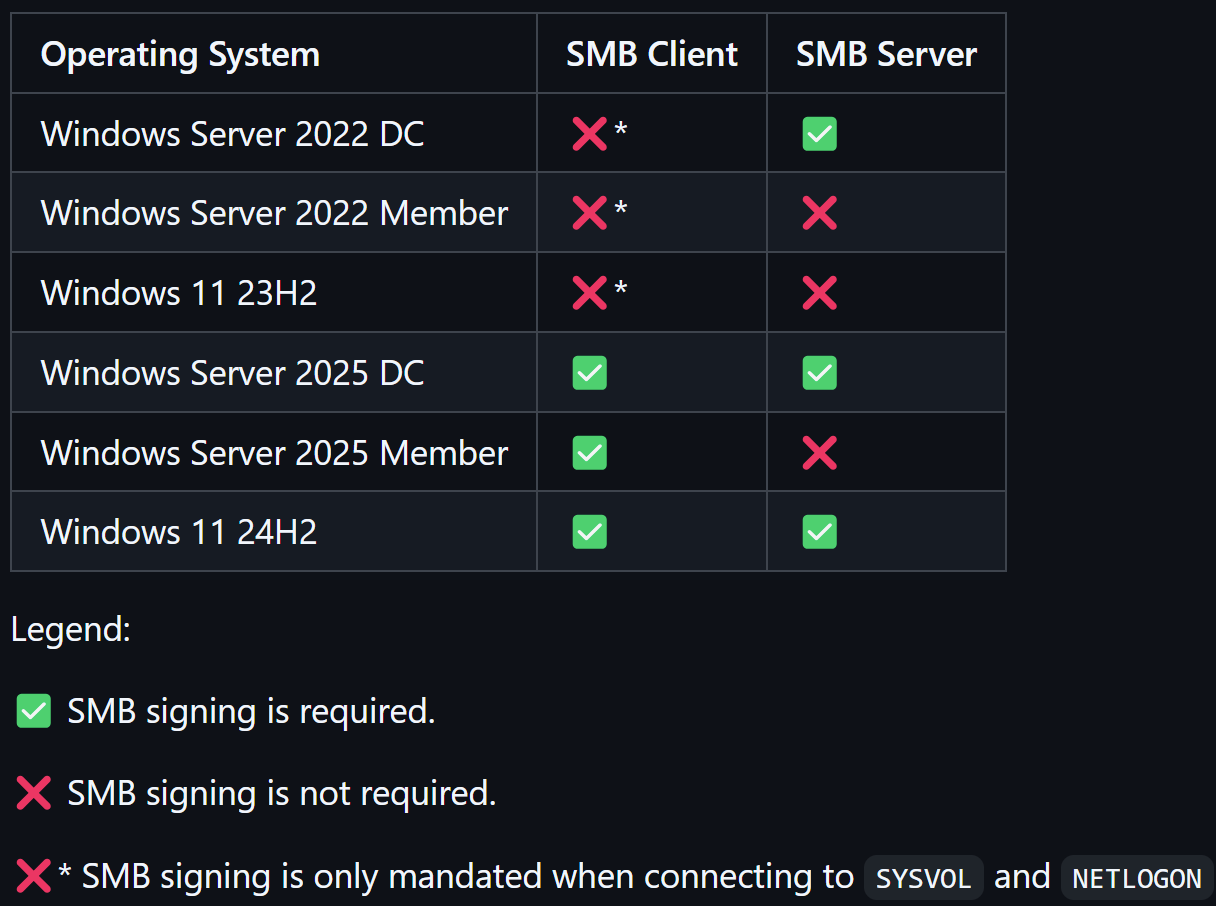The width and height of the screenshot is (1216, 906).
Task: Click the 'Legend:' text
Action: click(x=71, y=630)
